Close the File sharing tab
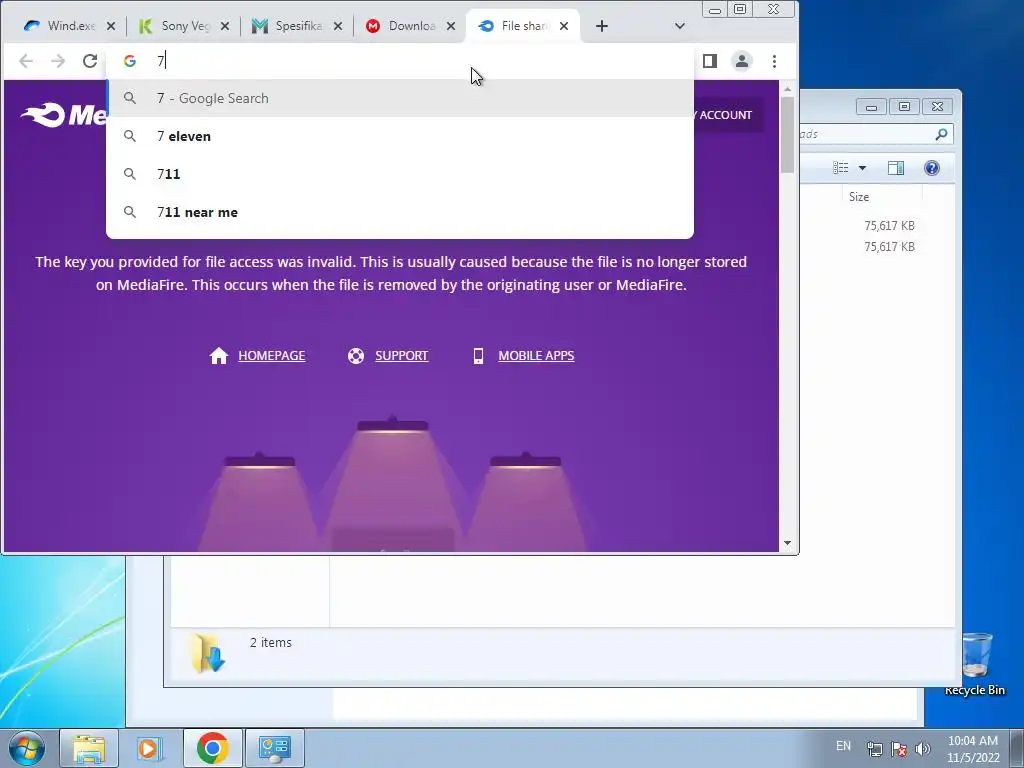The image size is (1024, 768). click(x=564, y=26)
